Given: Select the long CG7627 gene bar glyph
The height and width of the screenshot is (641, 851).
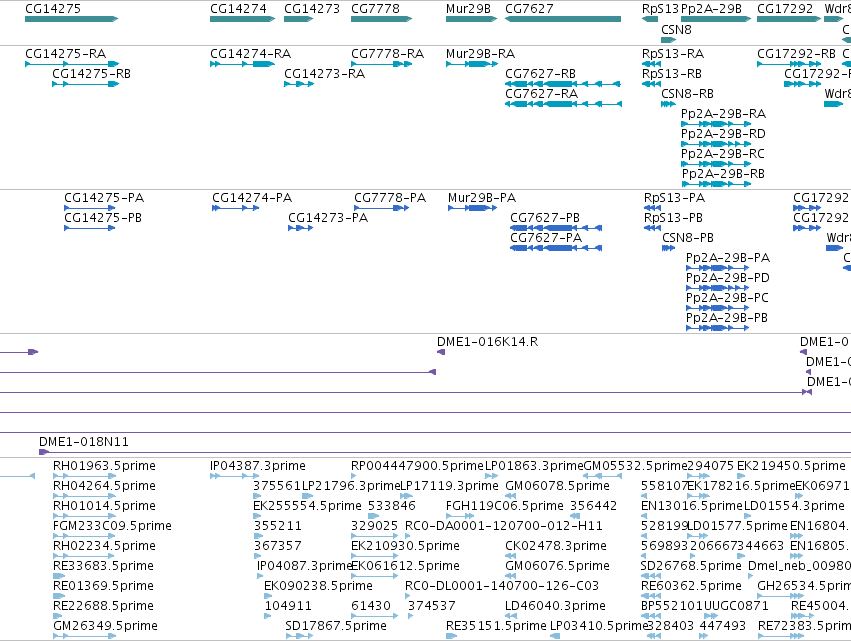Looking at the screenshot, I should 563,19.
